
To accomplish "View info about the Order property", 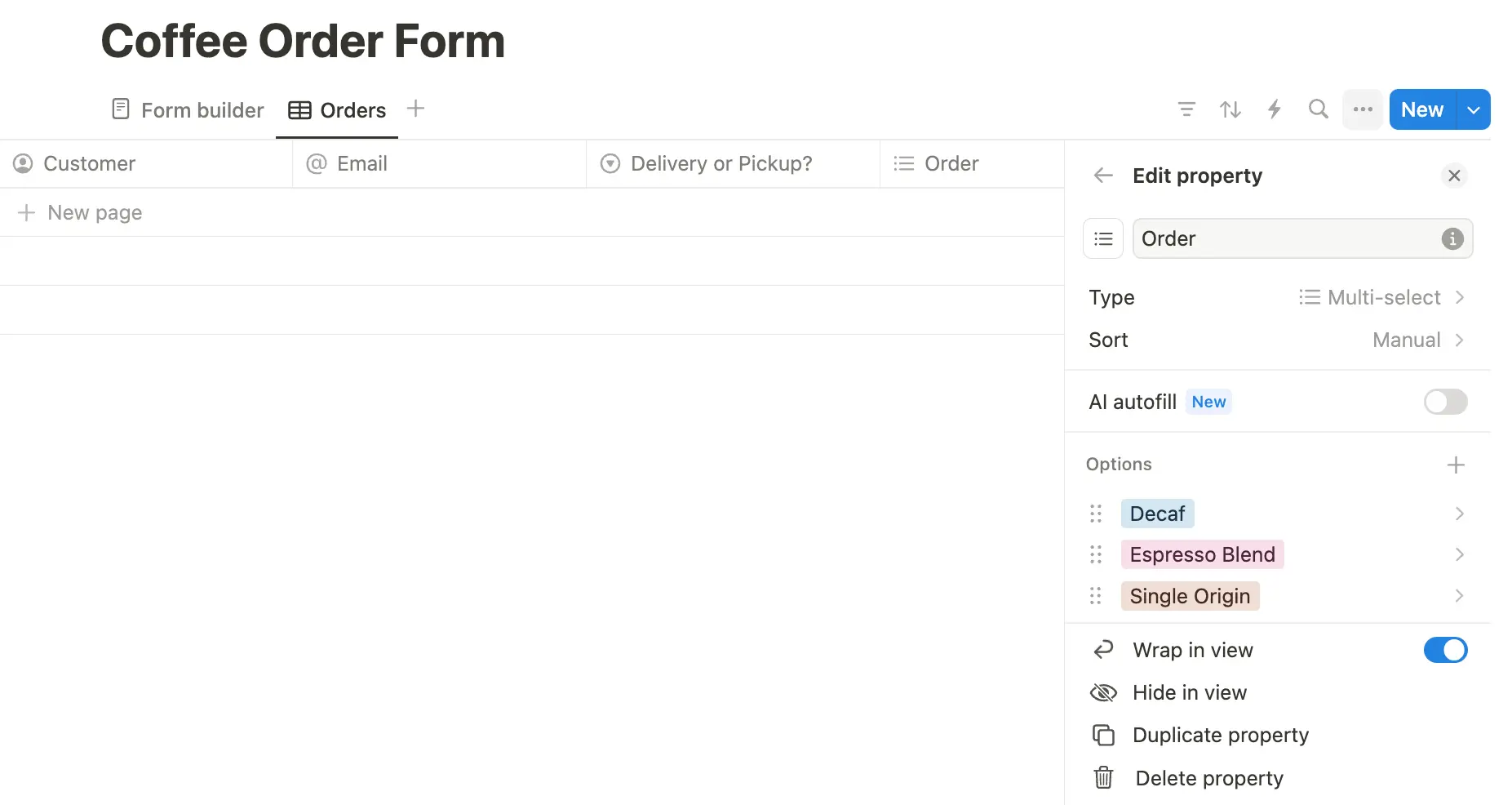I will (1452, 238).
